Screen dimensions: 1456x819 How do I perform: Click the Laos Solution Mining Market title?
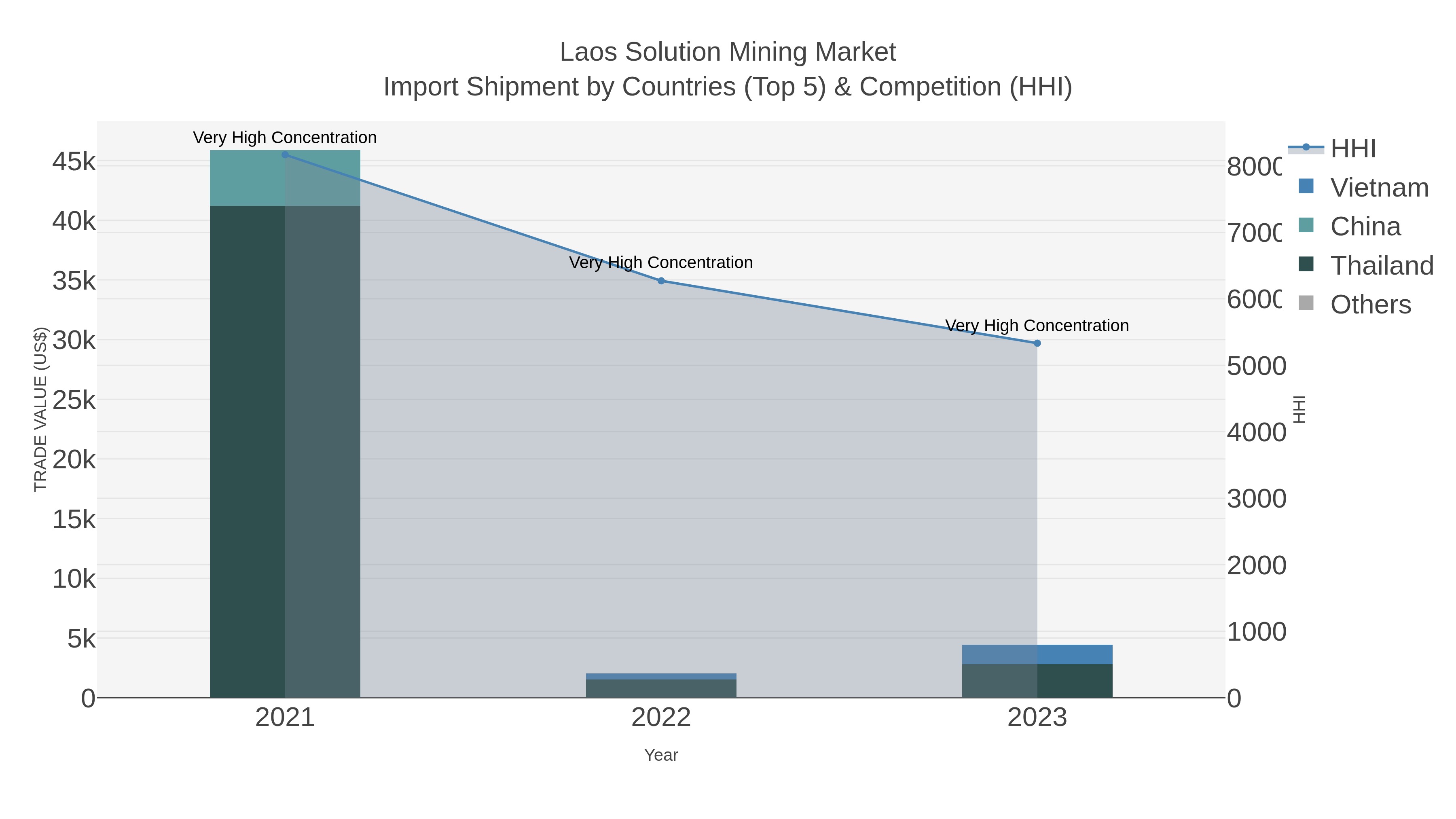click(x=728, y=52)
